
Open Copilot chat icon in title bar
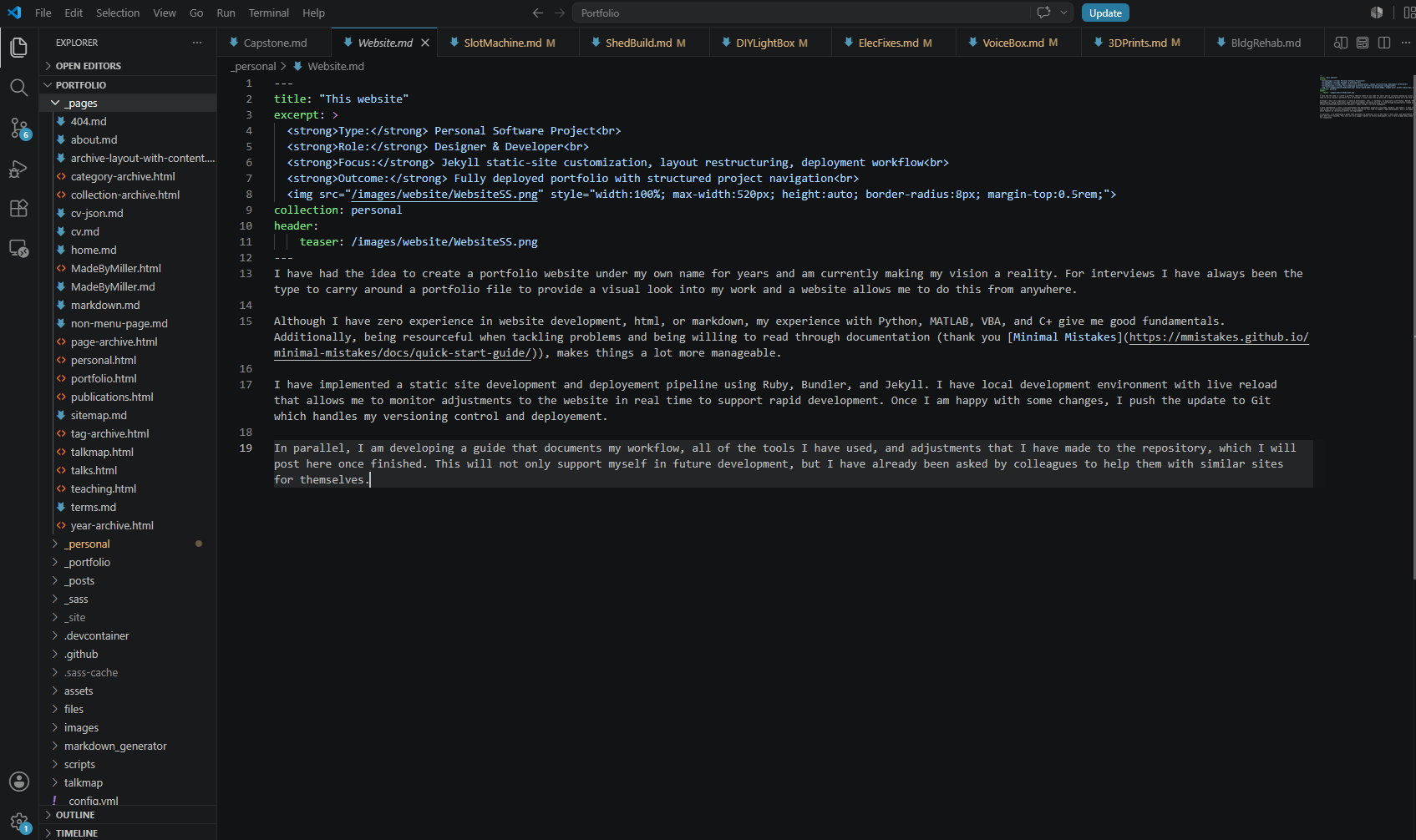click(1043, 13)
